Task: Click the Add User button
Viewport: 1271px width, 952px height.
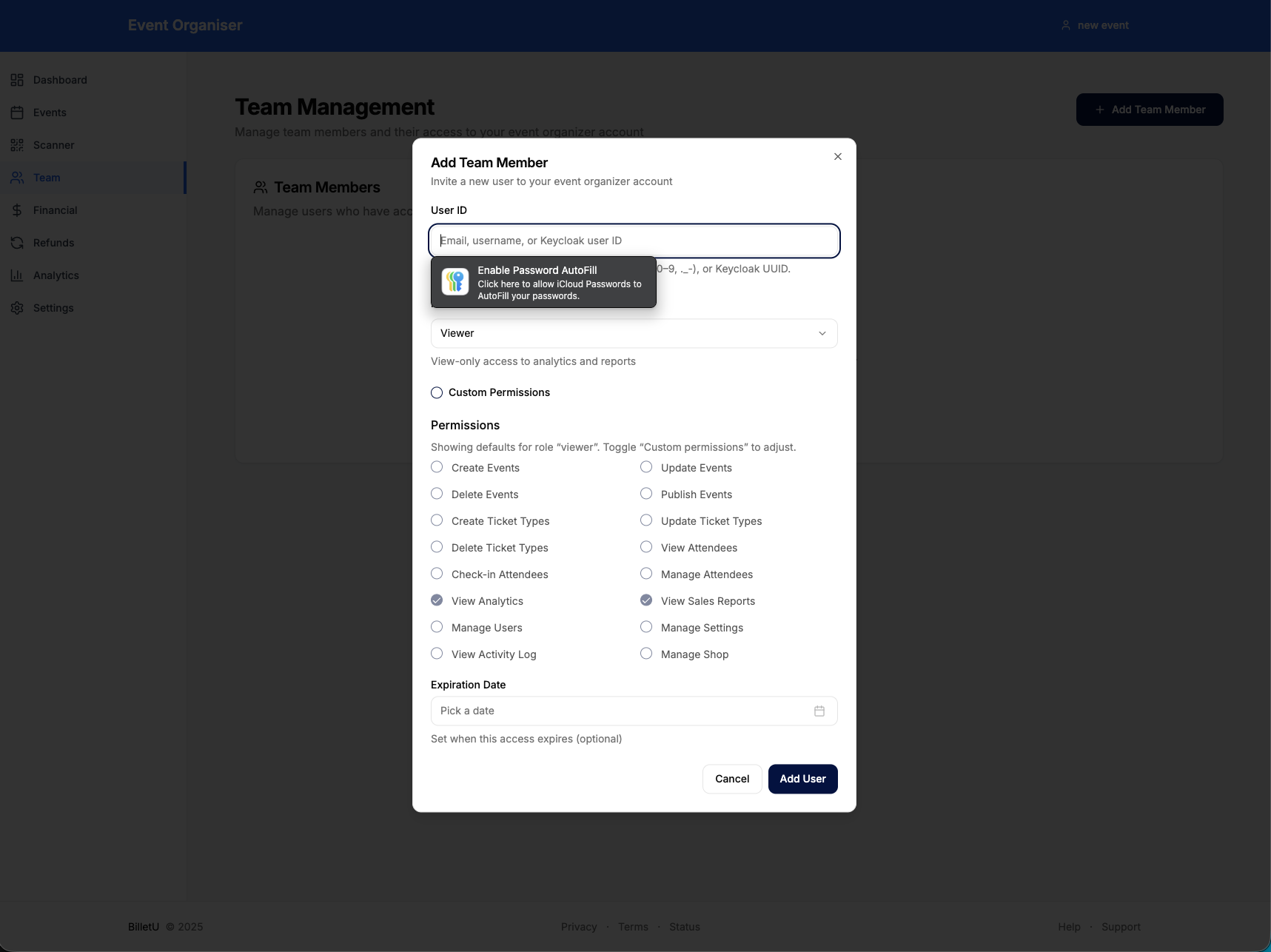Action: click(803, 779)
